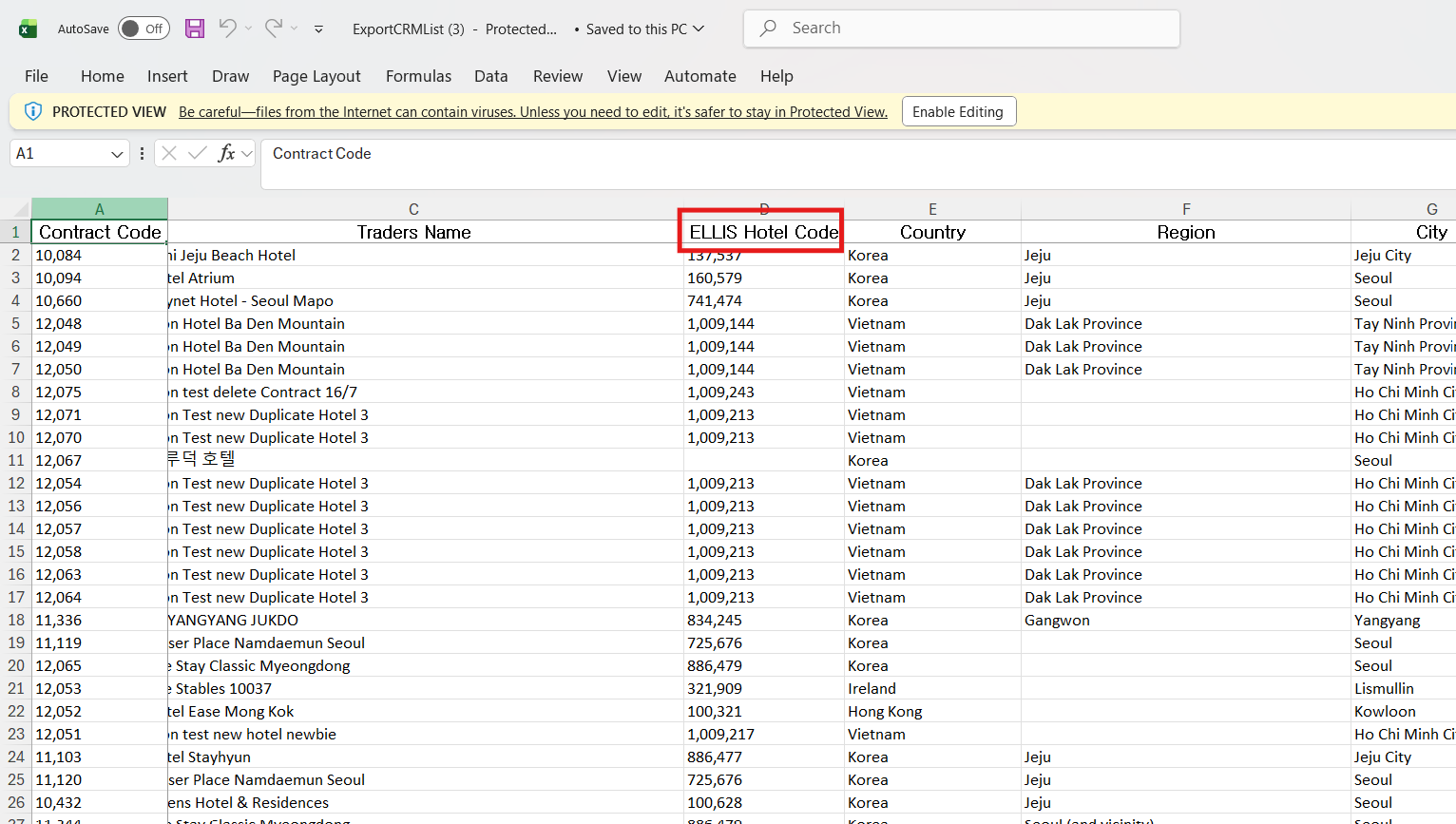
Task: Open the Customize Quick Access Toolbar dropdown
Action: tap(318, 29)
